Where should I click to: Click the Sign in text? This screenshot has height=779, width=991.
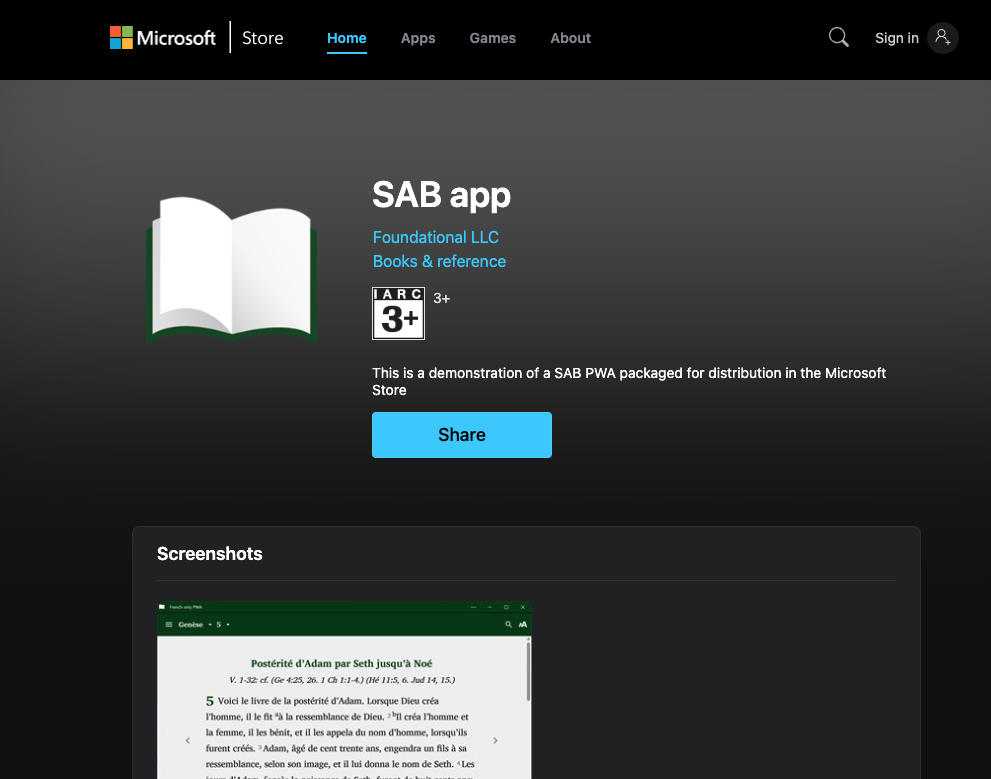[896, 38]
